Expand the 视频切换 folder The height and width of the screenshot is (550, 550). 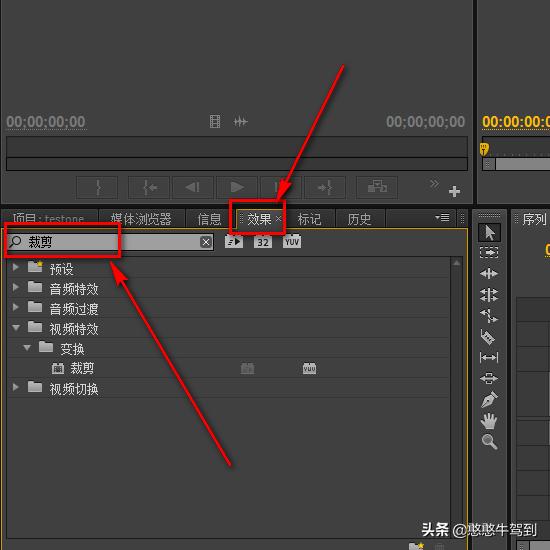tap(15, 387)
